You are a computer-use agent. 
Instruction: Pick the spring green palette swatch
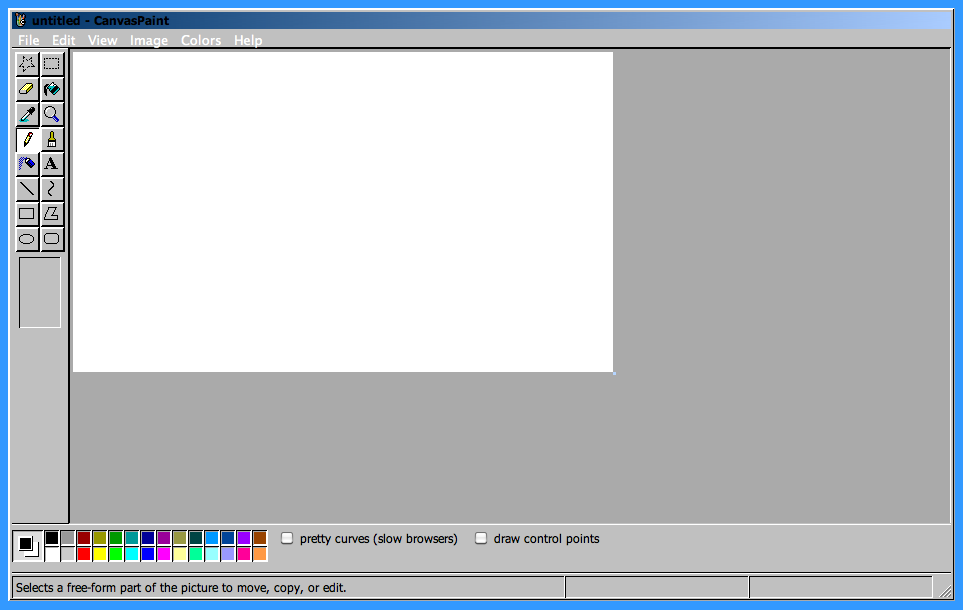[x=196, y=554]
